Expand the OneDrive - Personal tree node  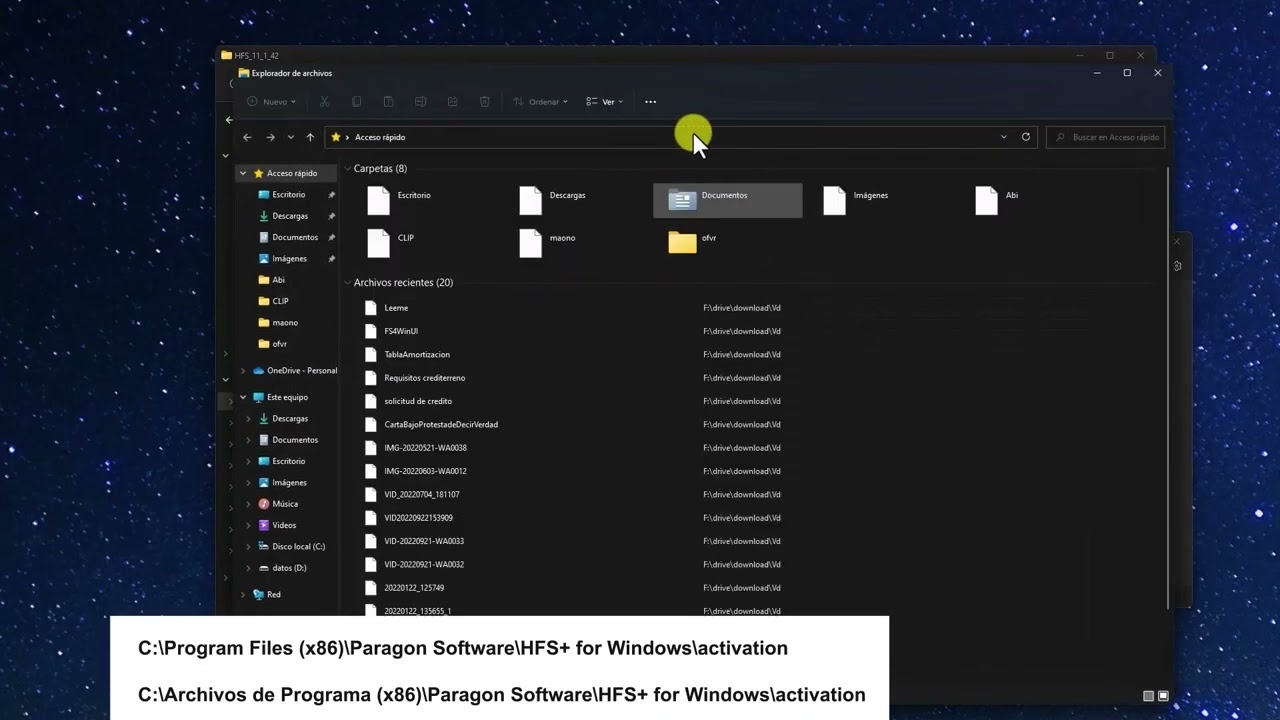tap(242, 371)
